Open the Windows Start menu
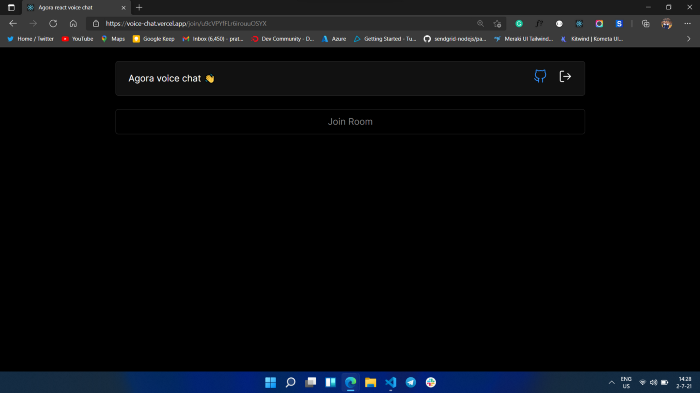The image size is (700, 393). pos(271,382)
